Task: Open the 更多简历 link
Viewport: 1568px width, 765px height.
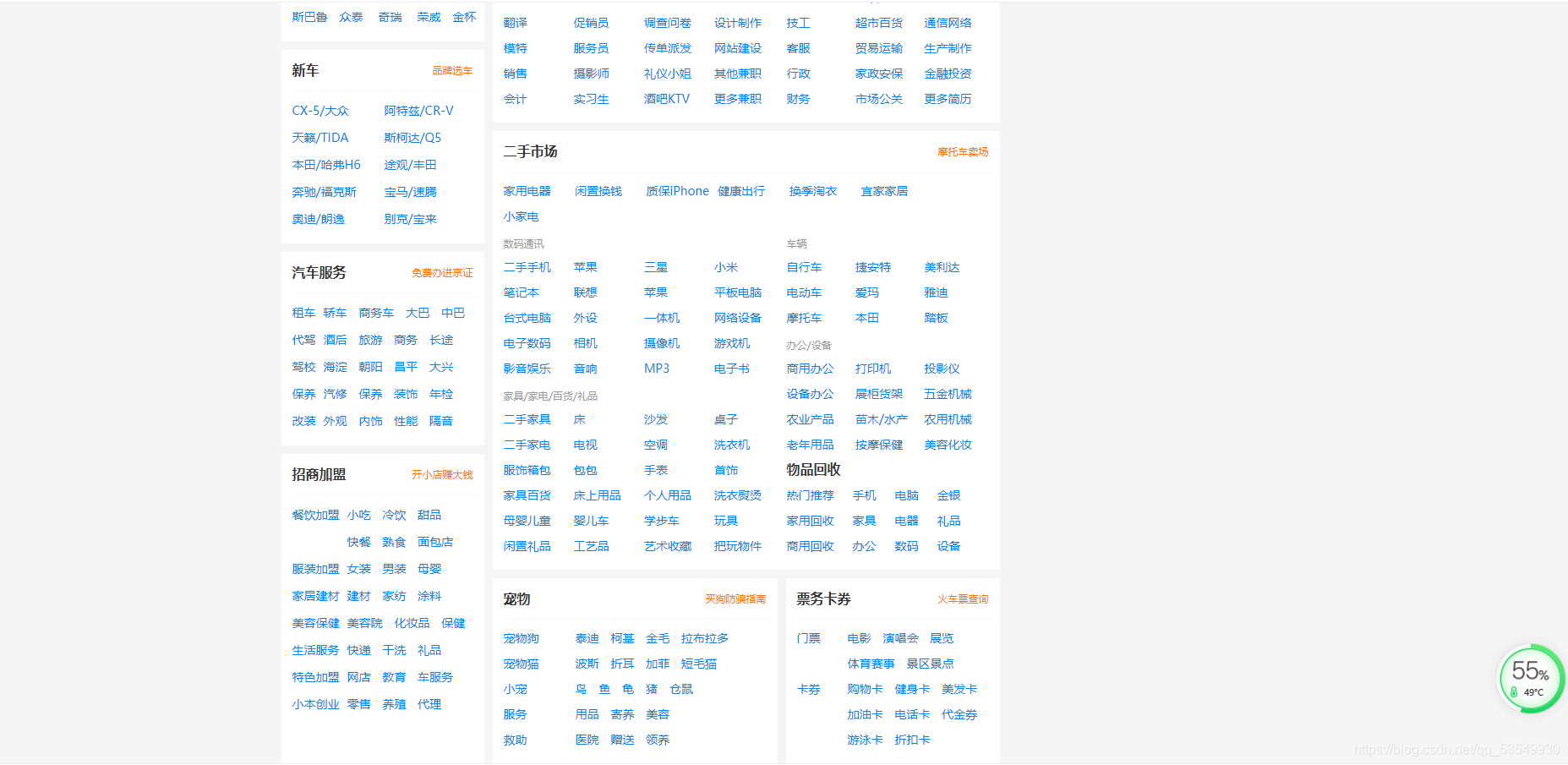Action: (948, 99)
